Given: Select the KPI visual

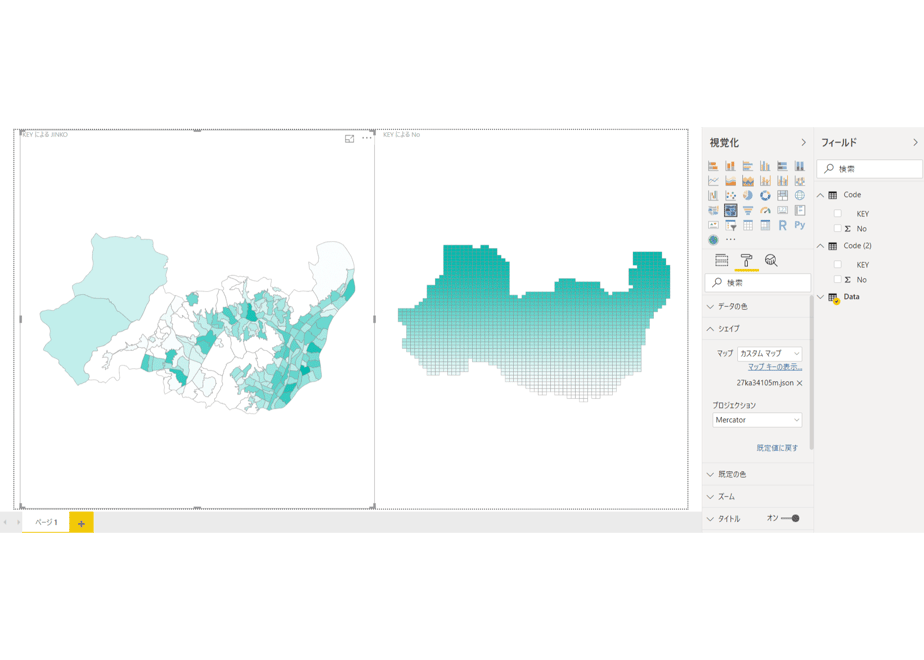Looking at the screenshot, I should 713,225.
